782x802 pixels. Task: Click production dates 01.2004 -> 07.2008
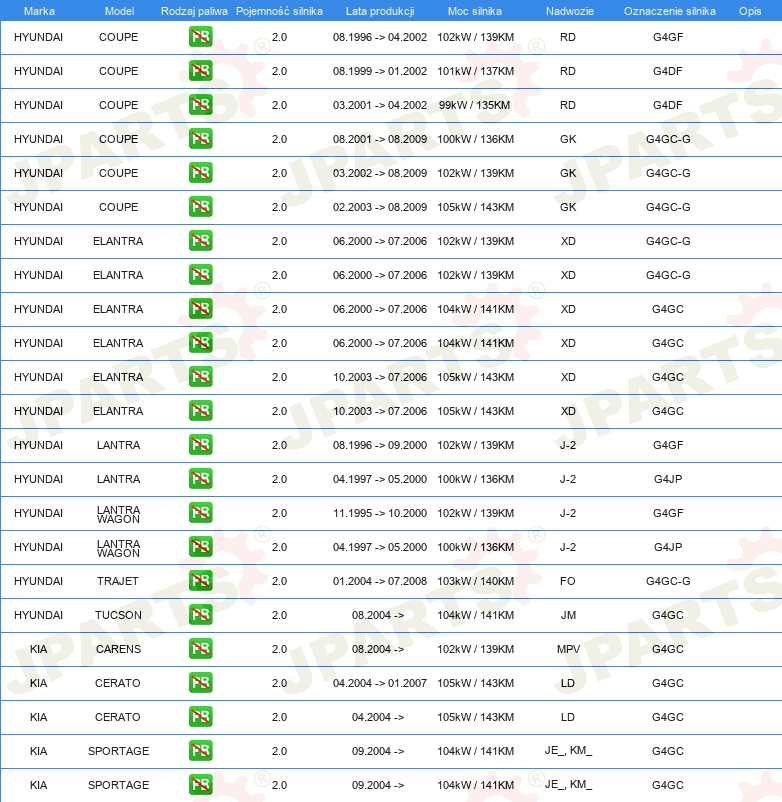[x=379, y=581]
